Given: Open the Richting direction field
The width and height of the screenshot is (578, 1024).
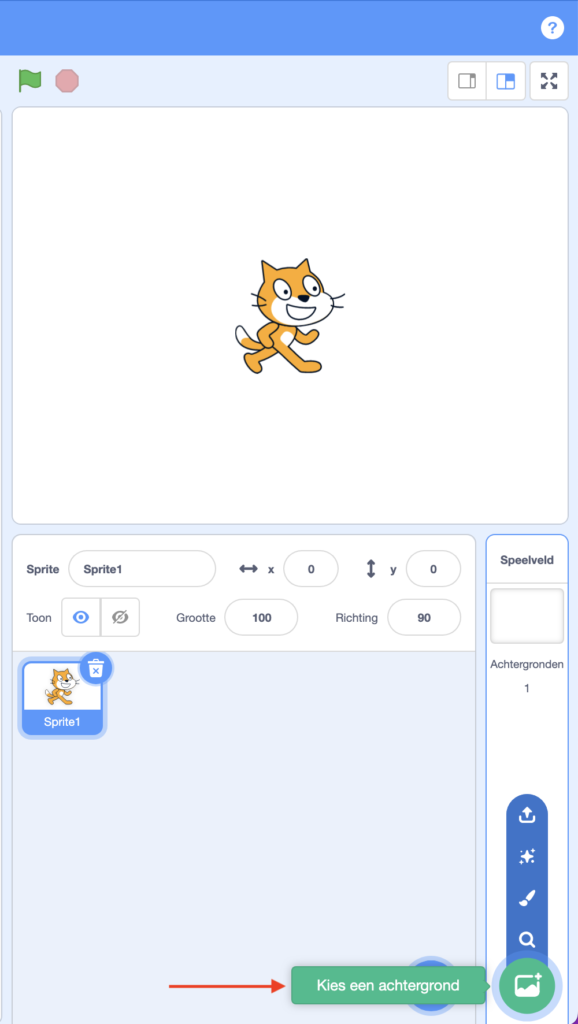Looking at the screenshot, I should click(x=424, y=617).
